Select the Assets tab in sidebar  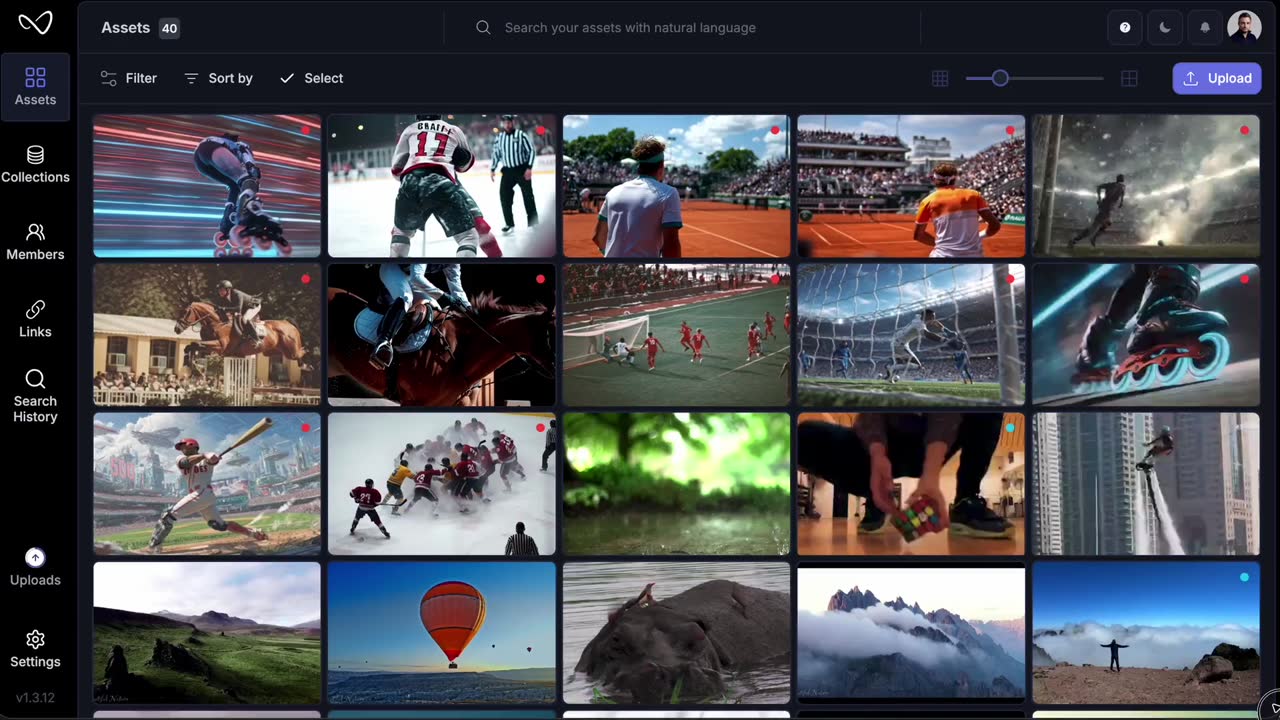click(x=35, y=88)
